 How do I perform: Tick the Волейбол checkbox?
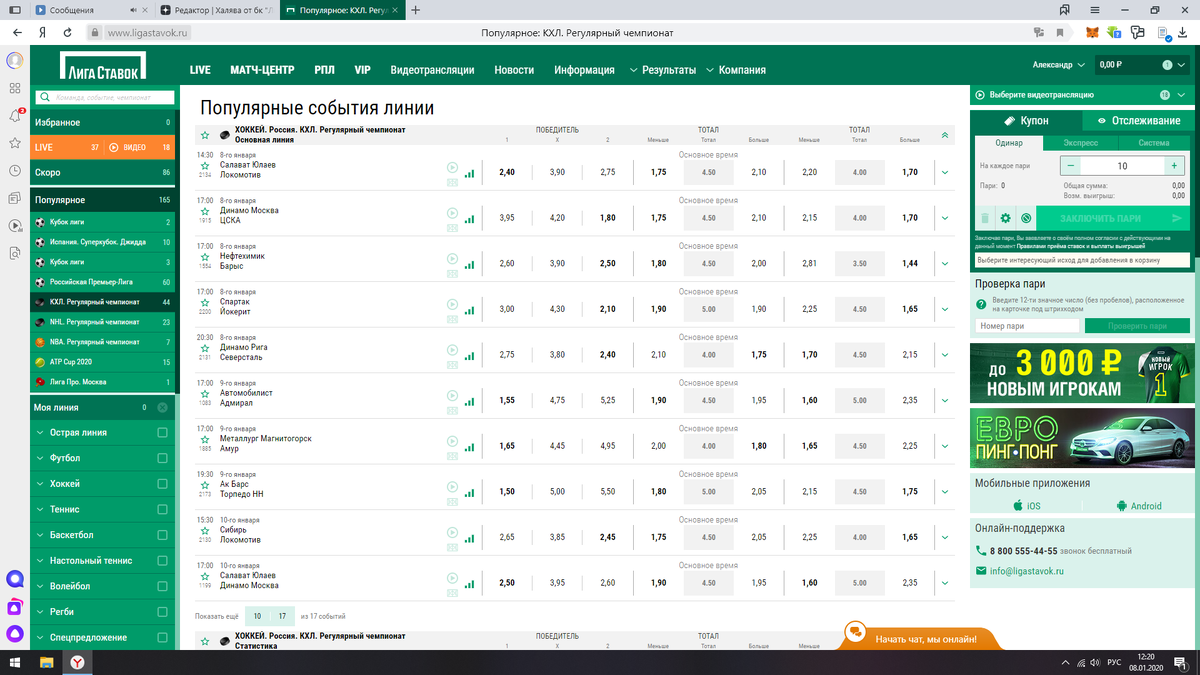tap(162, 586)
